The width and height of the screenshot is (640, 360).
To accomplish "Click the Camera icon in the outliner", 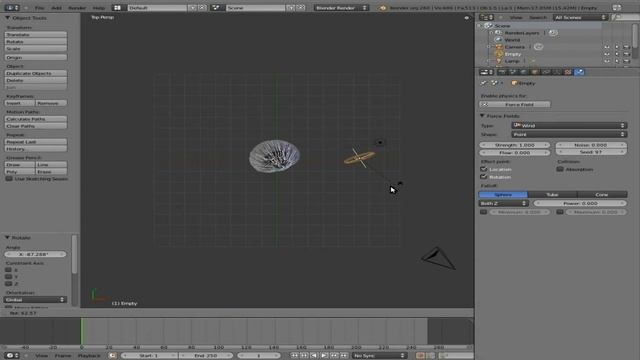I will (x=499, y=47).
